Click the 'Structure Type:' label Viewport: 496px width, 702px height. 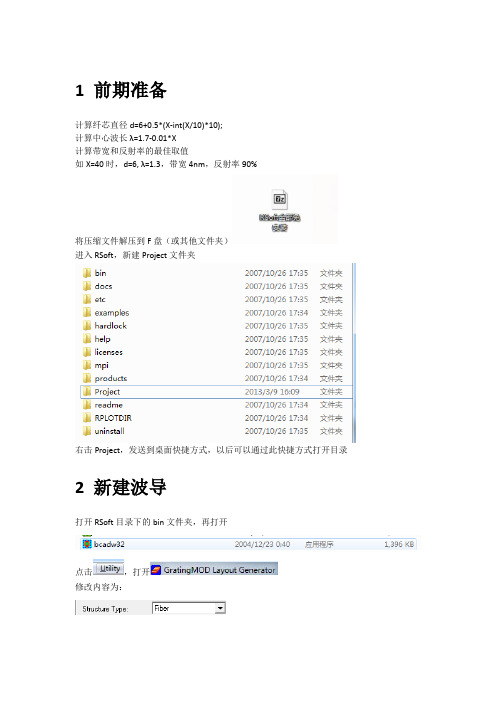point(105,609)
